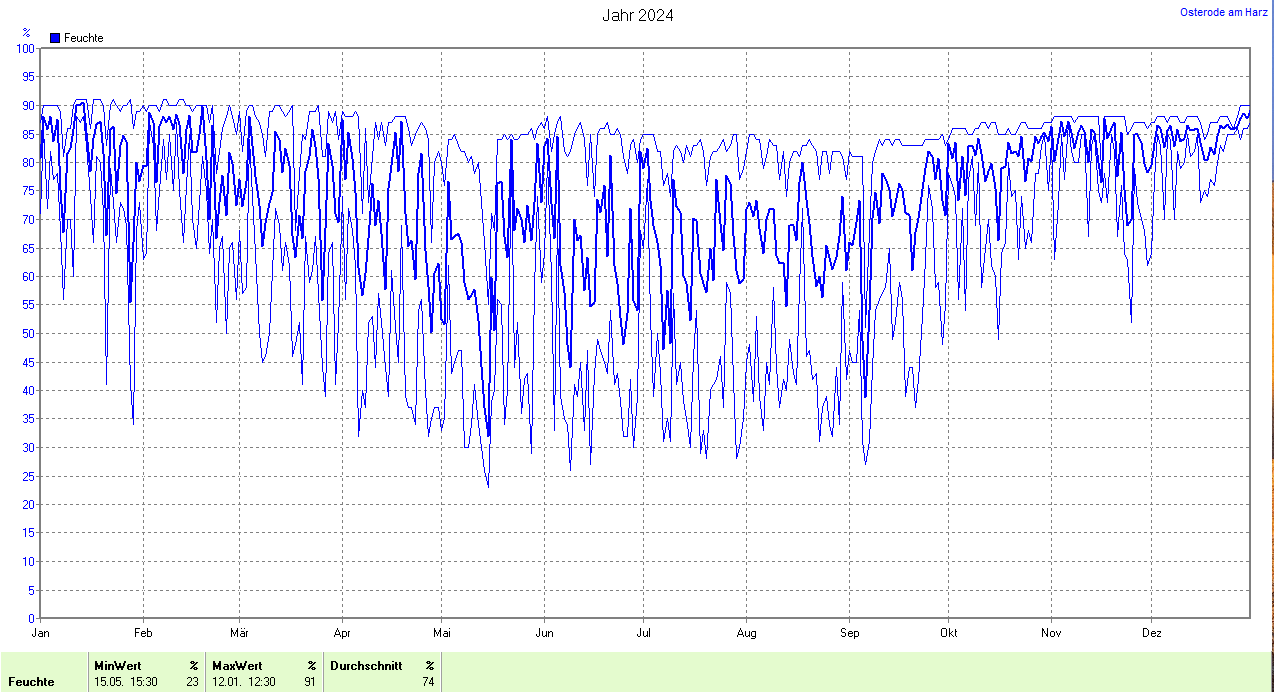This screenshot has width=1274, height=692.
Task: Click the MaxWert column header
Action: [237, 665]
